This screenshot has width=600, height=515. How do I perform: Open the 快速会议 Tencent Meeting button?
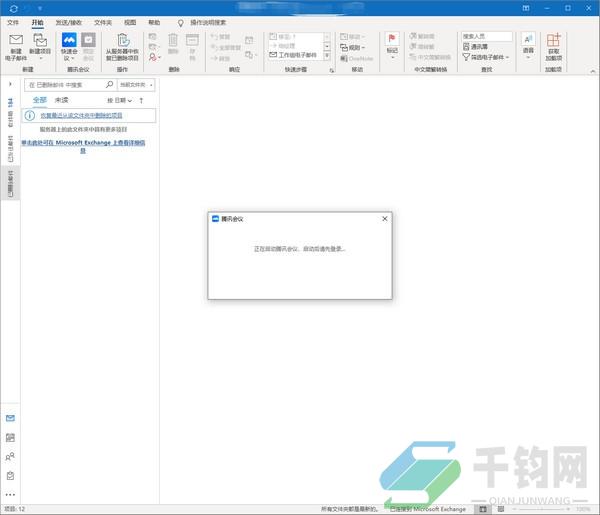pos(68,46)
